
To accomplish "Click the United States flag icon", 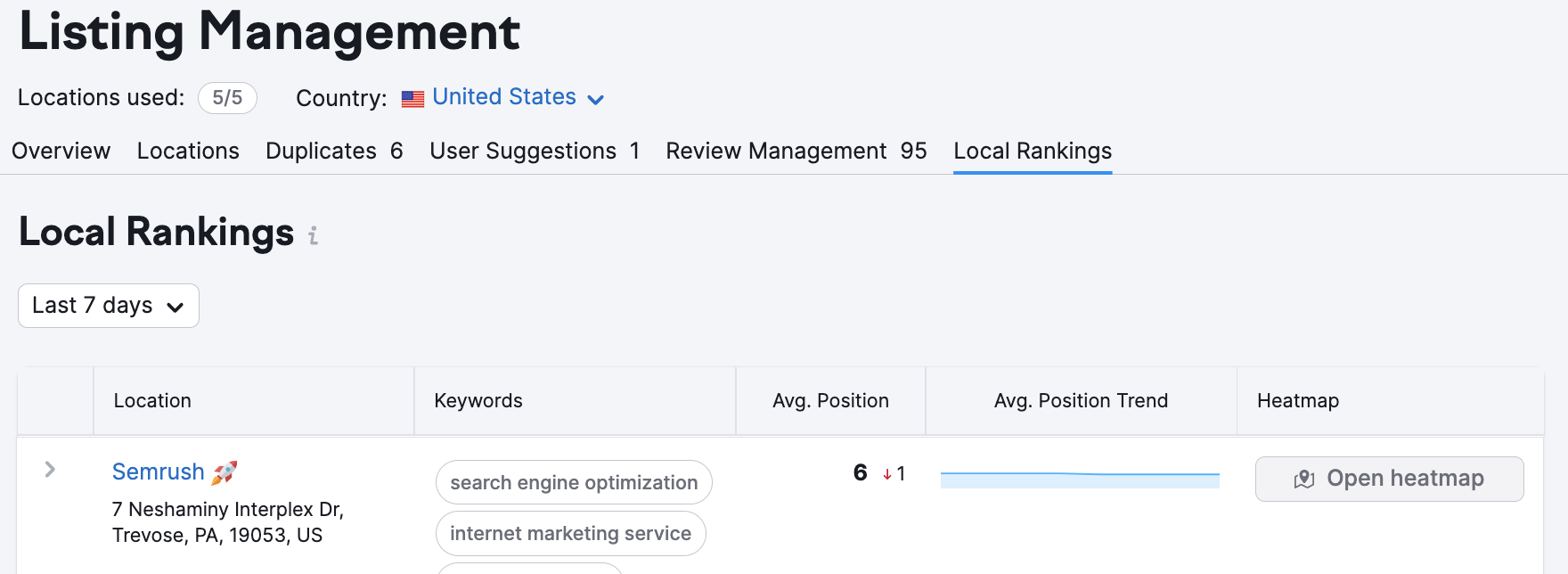I will tap(412, 99).
